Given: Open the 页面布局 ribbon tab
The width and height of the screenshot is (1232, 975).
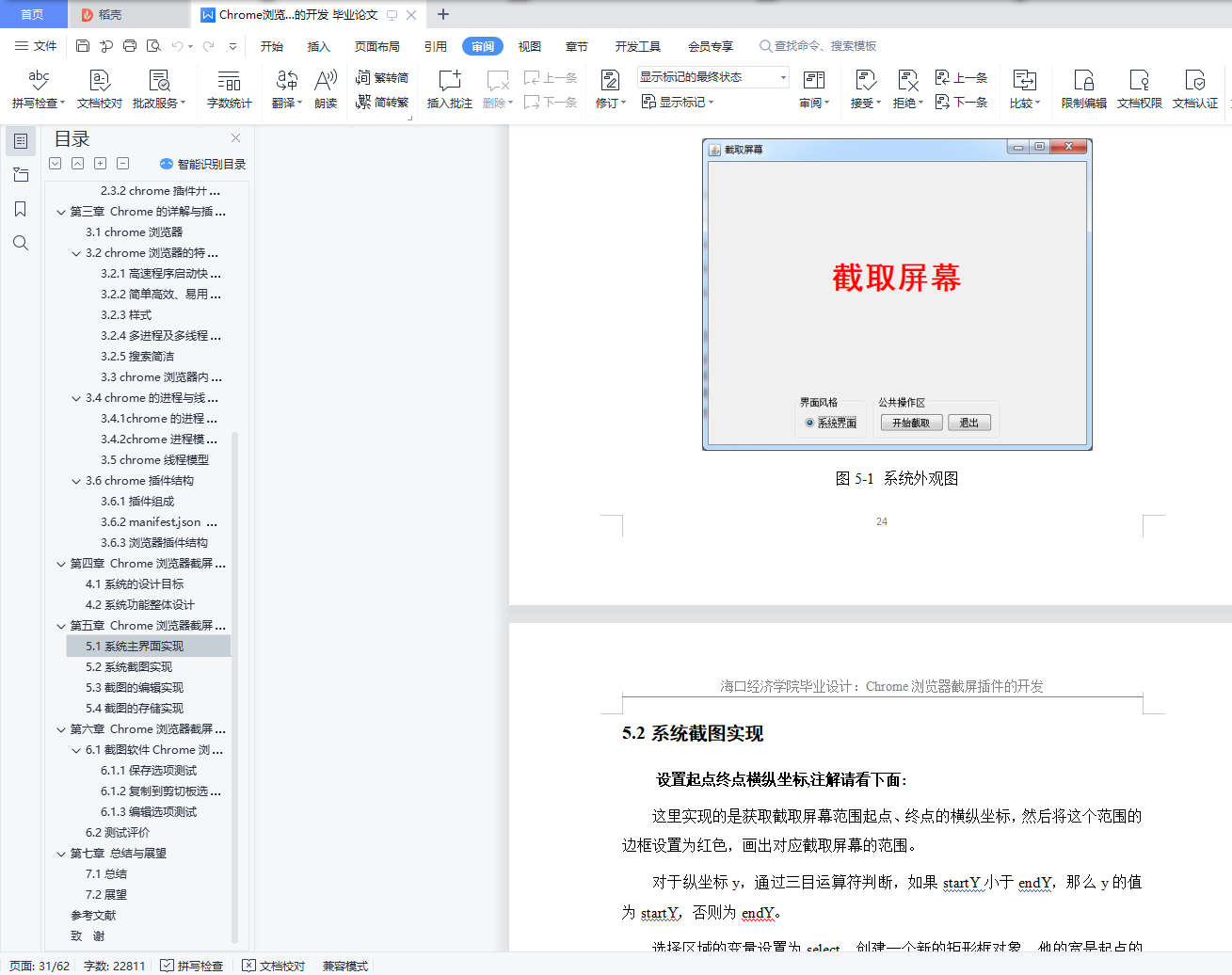Looking at the screenshot, I should [377, 46].
